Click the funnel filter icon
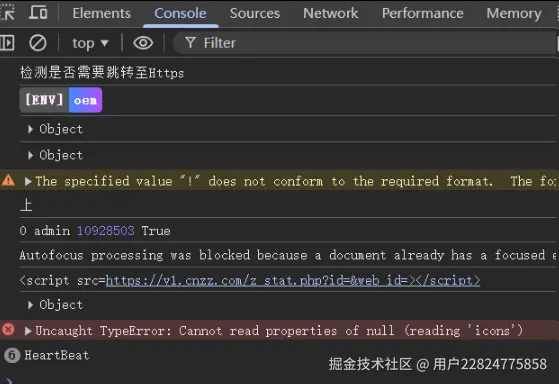559x384 pixels. 190,43
